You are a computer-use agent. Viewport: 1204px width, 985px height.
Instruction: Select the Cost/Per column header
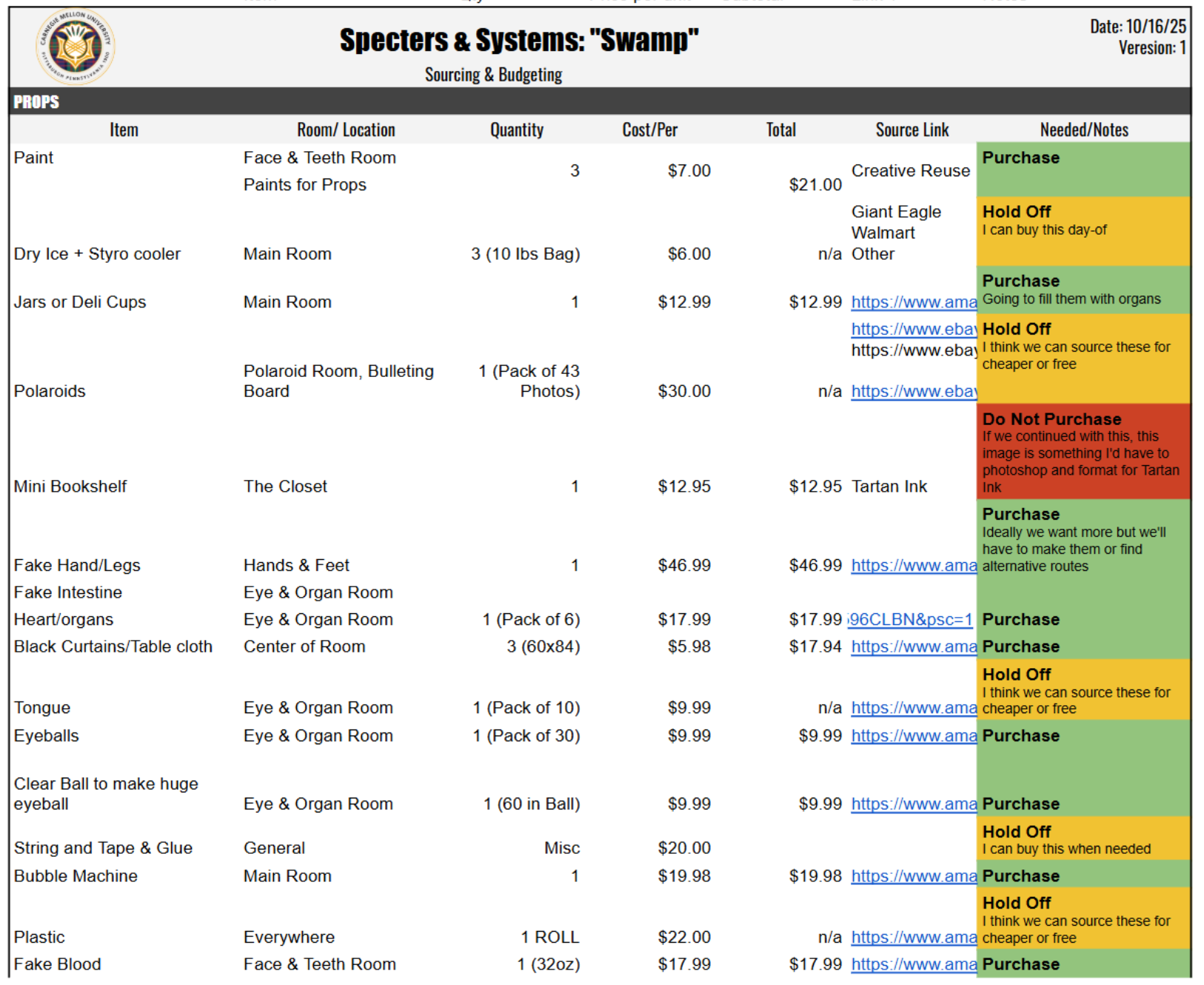point(649,130)
